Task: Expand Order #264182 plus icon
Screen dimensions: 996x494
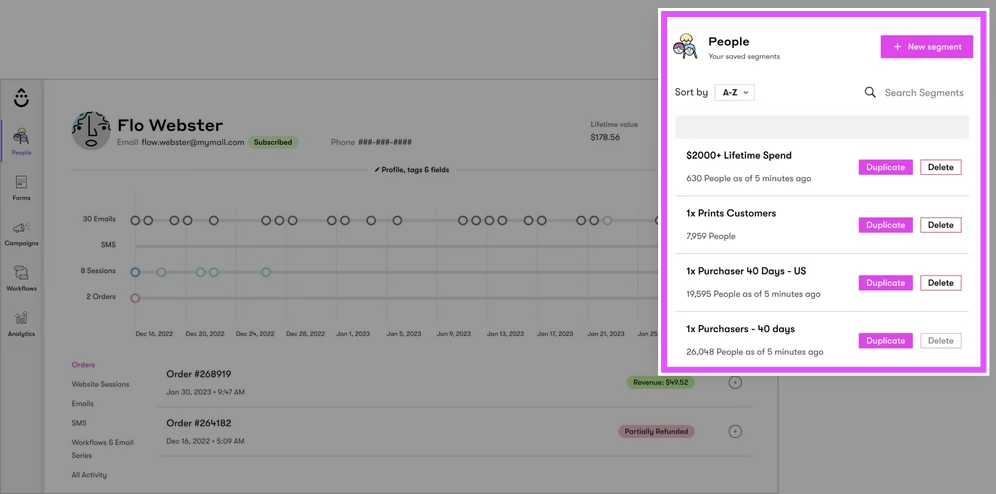Action: coord(735,432)
